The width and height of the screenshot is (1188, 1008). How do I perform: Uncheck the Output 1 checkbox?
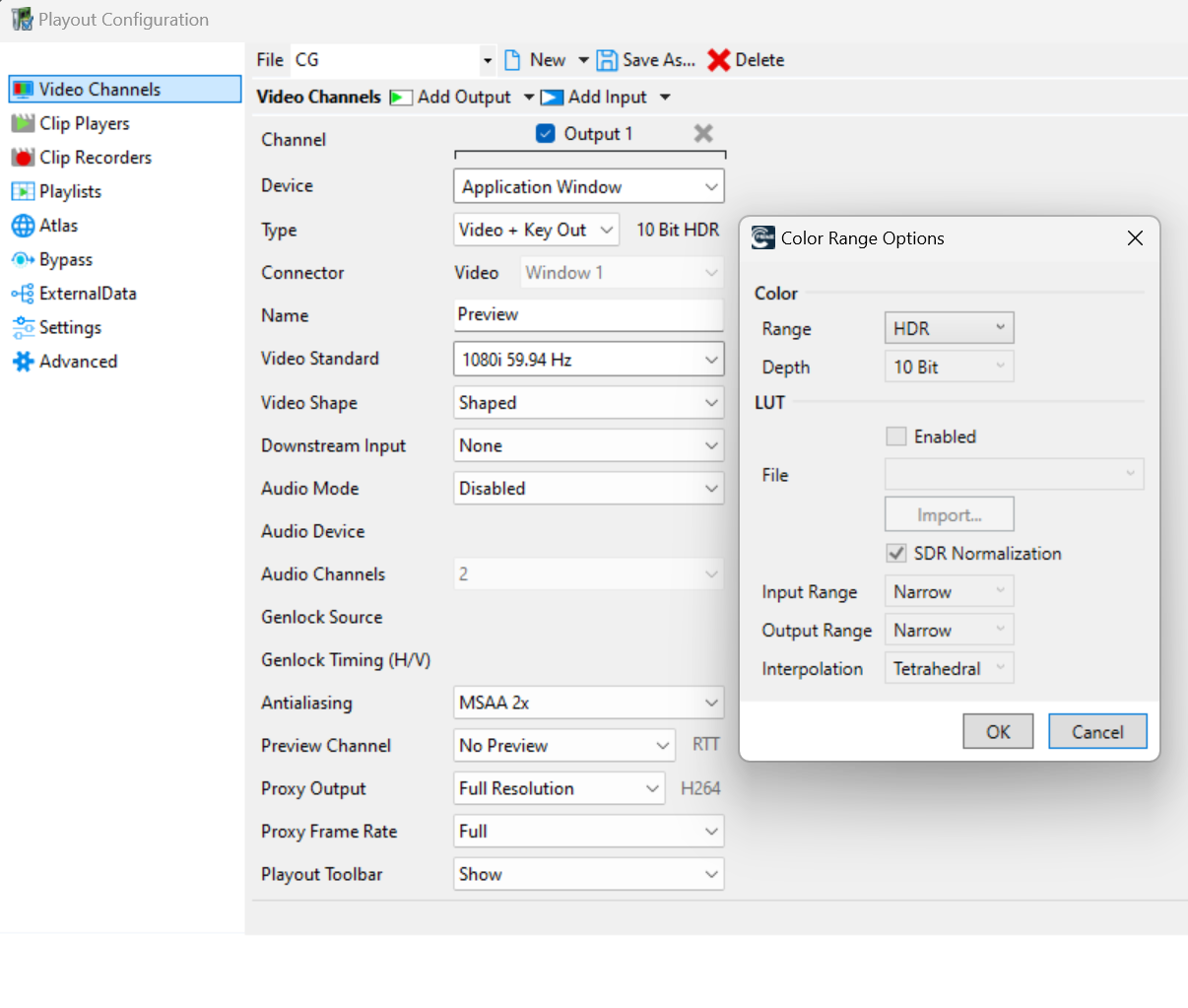tap(546, 133)
